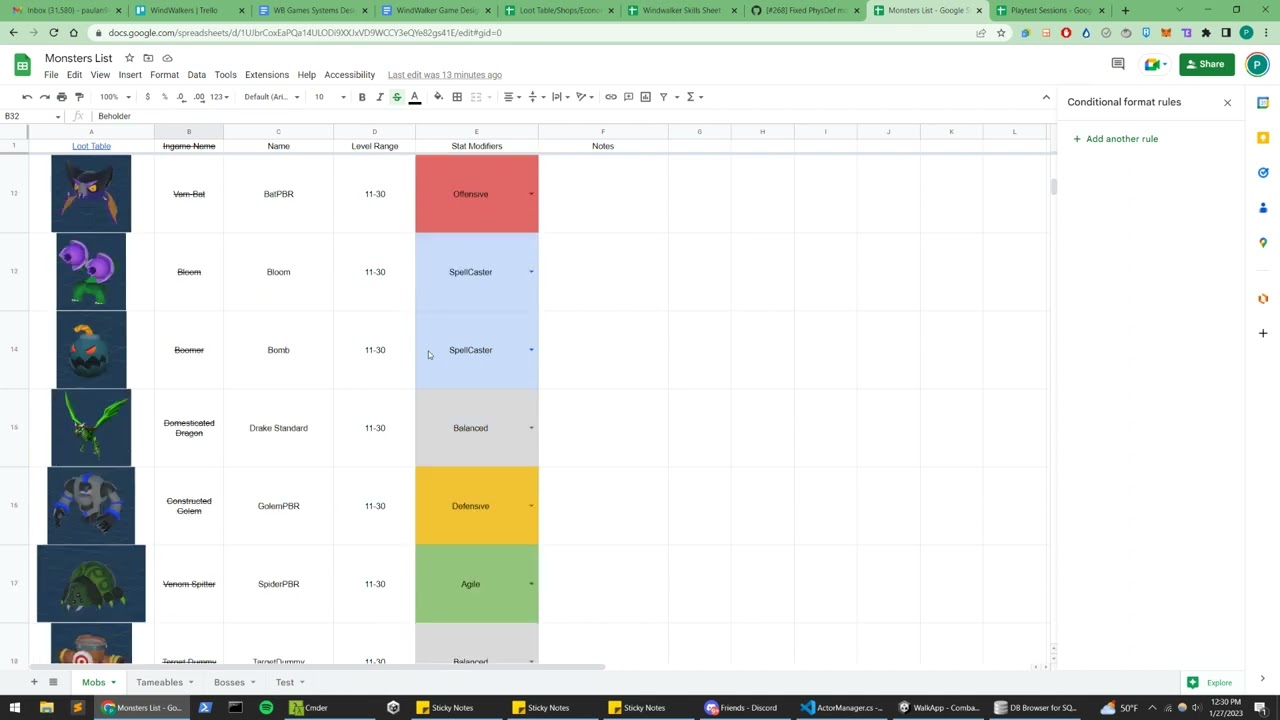This screenshot has width=1280, height=720.
Task: Open more number formats 123 dropdown
Action: pos(219,97)
